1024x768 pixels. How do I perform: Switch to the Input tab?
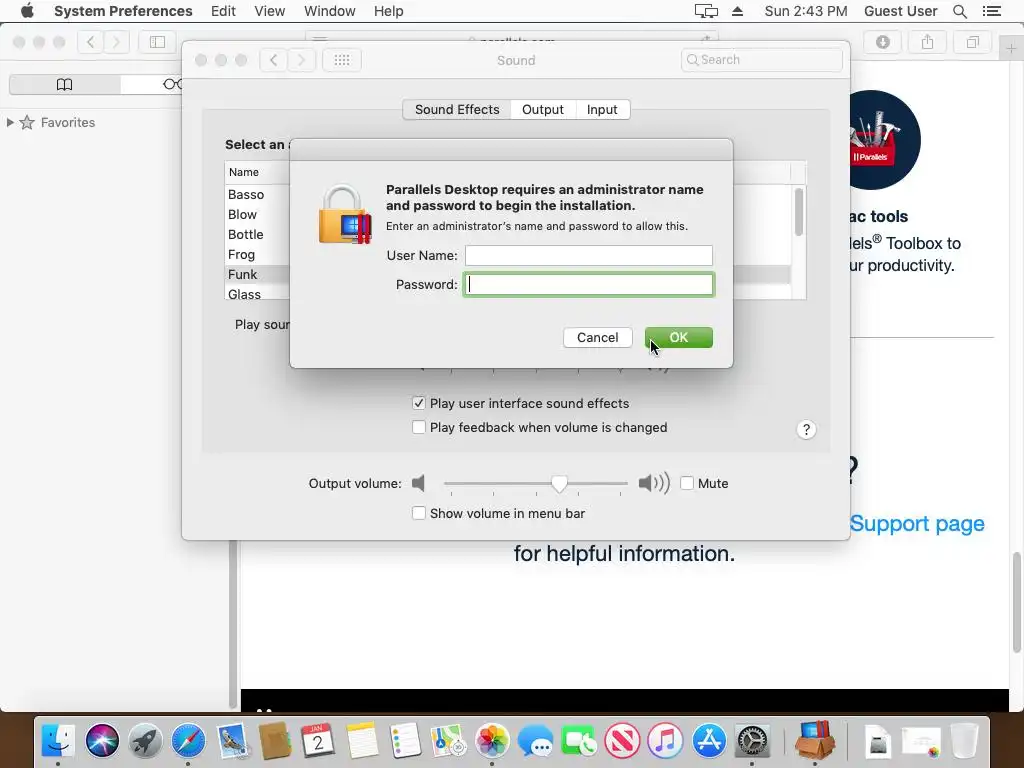602,109
